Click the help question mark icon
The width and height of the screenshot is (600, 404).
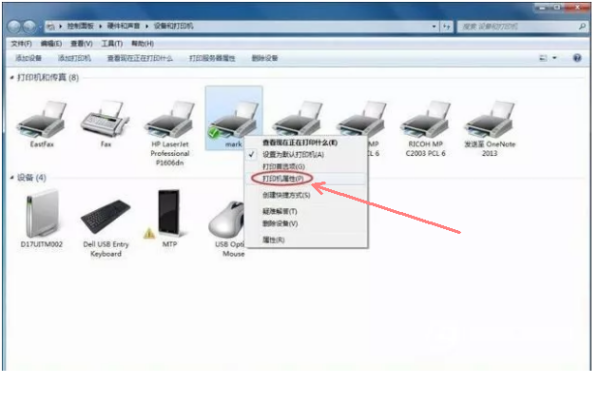point(578,59)
